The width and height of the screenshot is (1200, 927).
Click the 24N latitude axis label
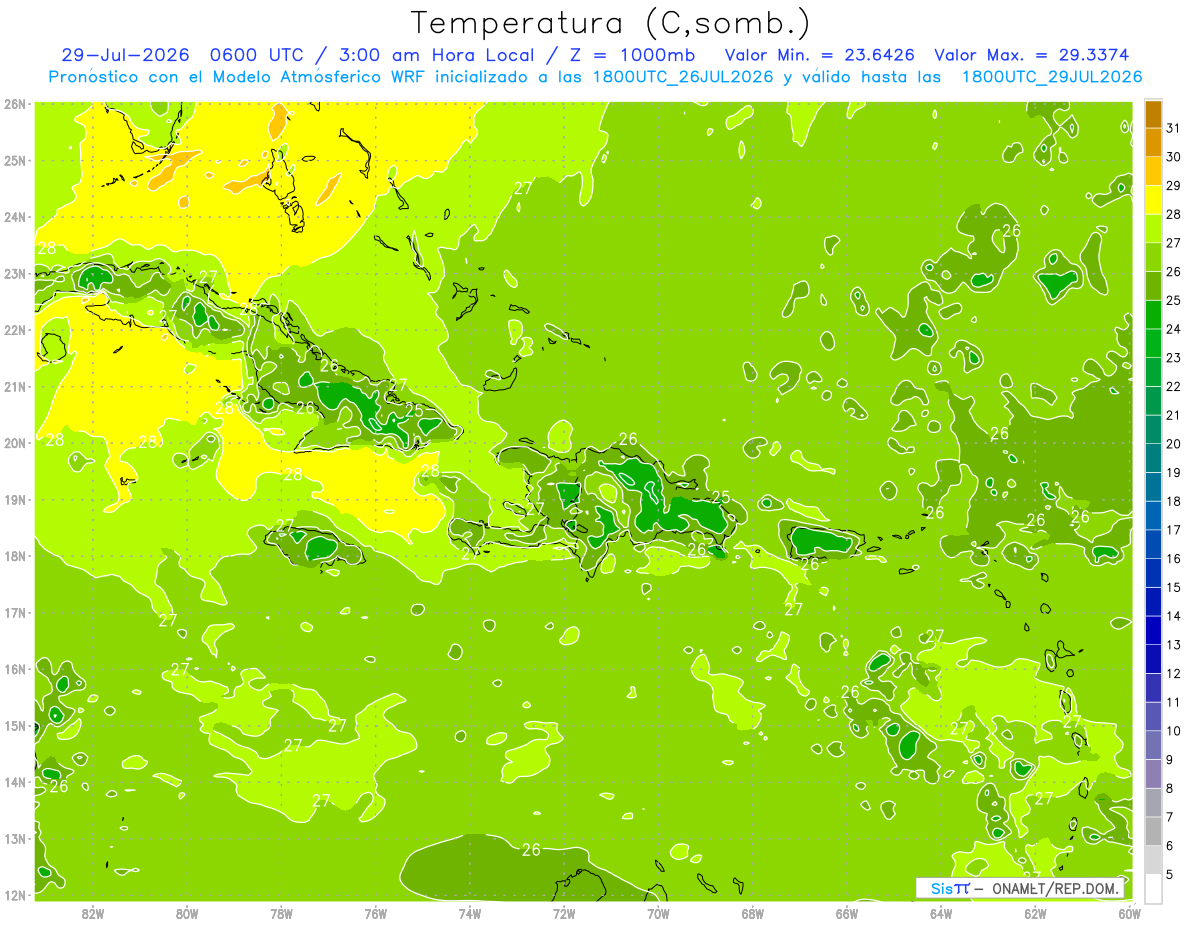tap(14, 217)
